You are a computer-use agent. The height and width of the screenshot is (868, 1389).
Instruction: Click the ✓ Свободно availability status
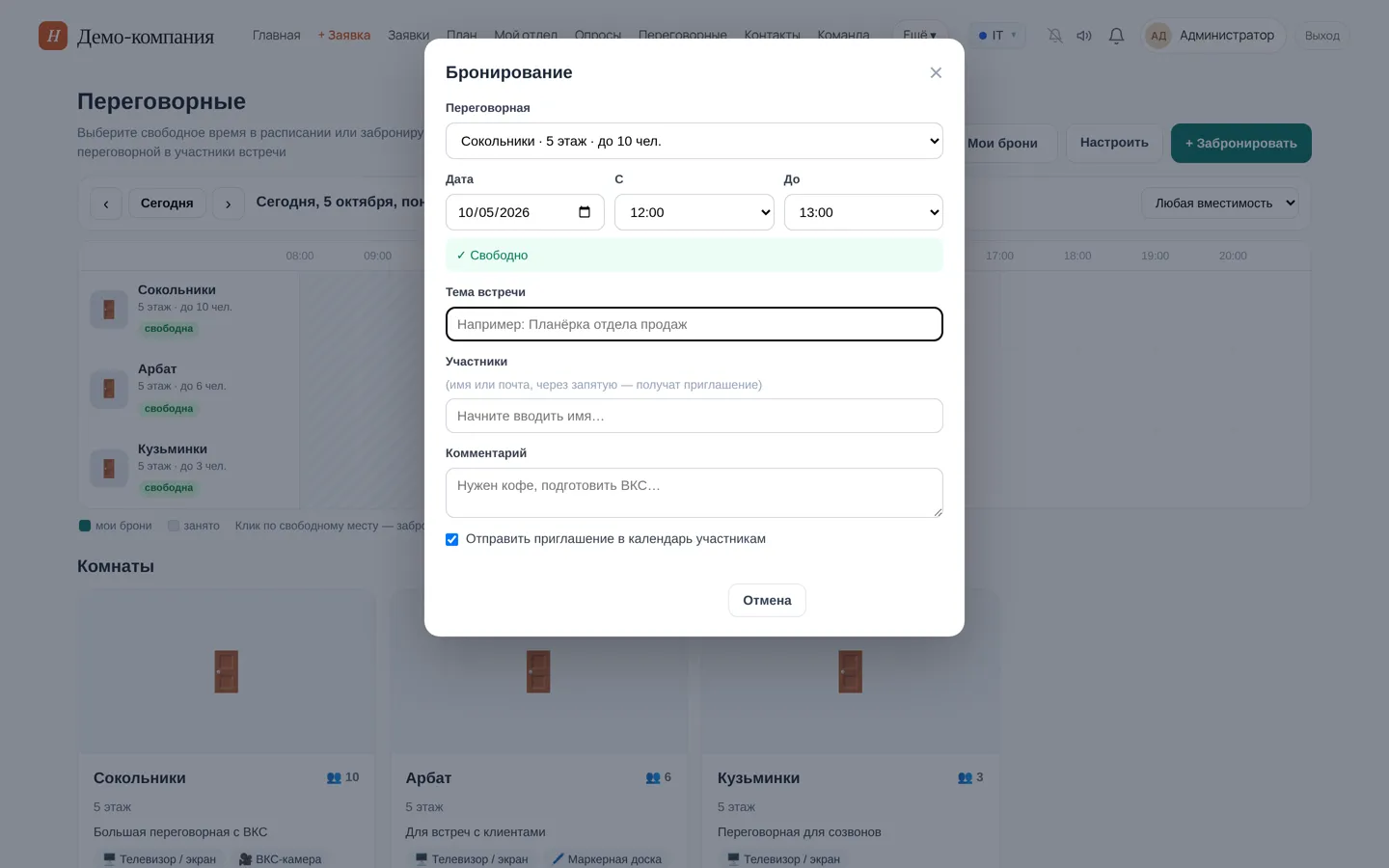click(694, 256)
